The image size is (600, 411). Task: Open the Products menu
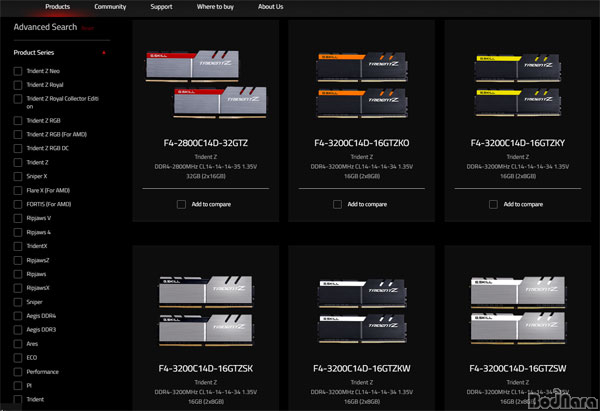[57, 7]
